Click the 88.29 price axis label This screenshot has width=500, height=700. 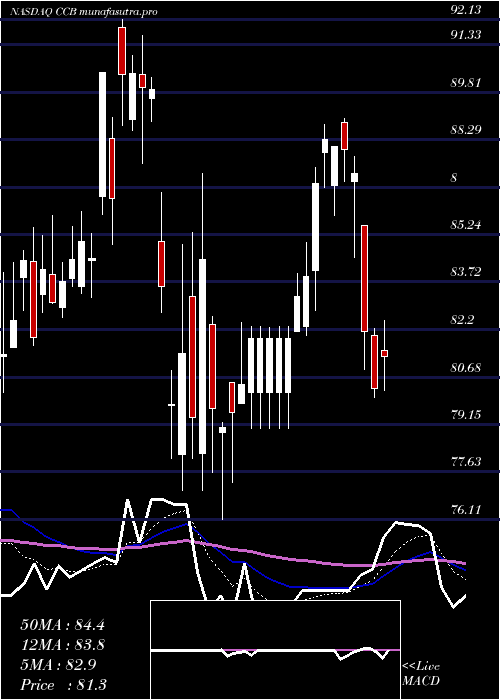[x=466, y=130]
